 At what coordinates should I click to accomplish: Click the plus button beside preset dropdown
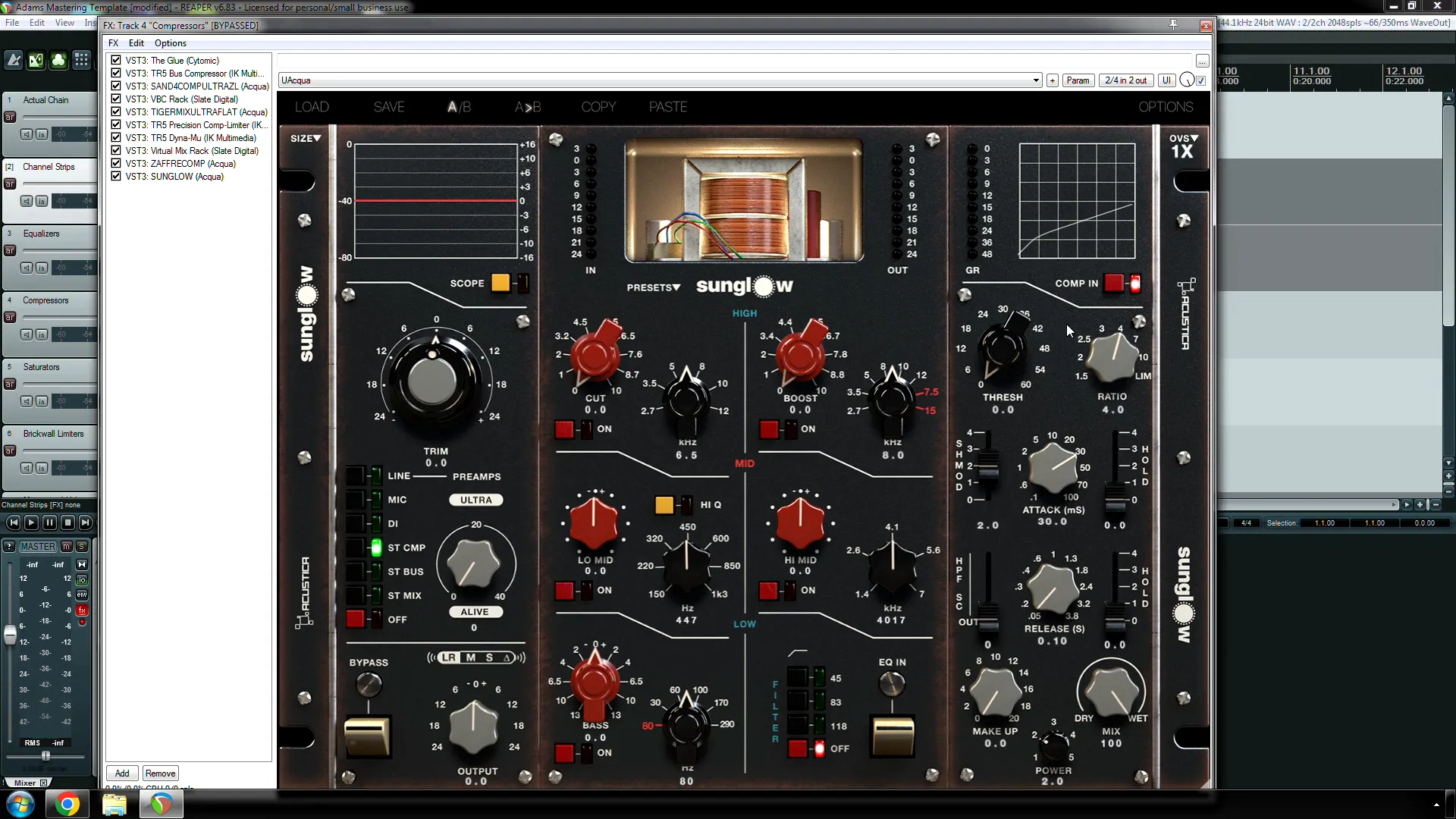1053,80
